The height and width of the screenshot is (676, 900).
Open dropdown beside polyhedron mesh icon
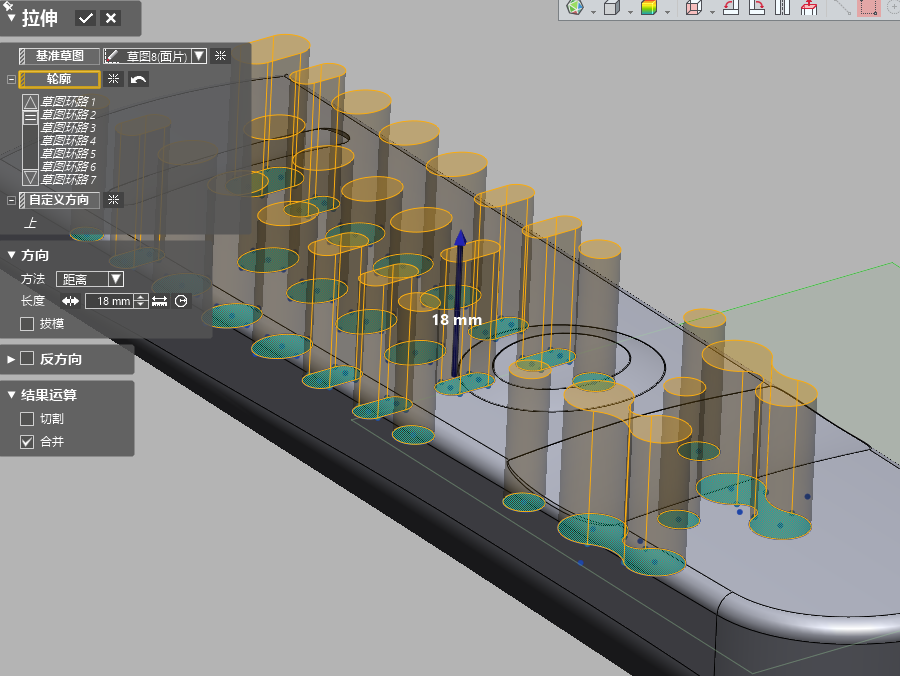click(593, 11)
